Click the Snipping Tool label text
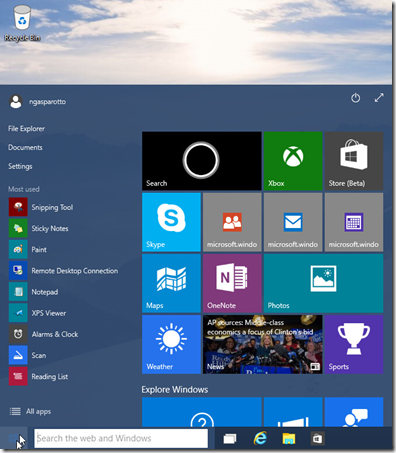 click(52, 207)
